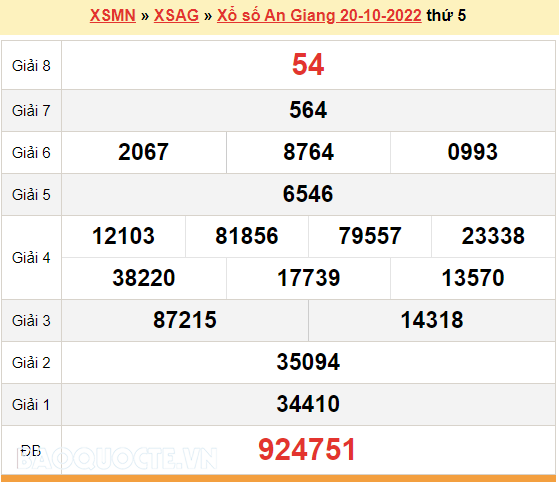Viewport: 559px width, 482px height.
Task: Select the Giải 2 result 35094
Action: pos(308,362)
